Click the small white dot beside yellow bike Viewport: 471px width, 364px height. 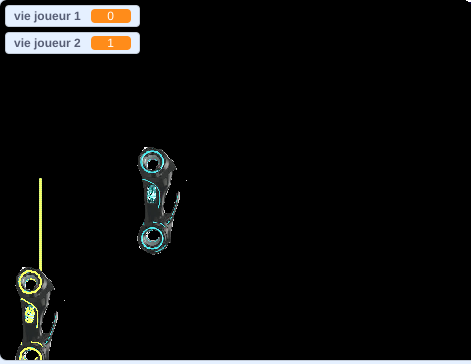point(65,300)
